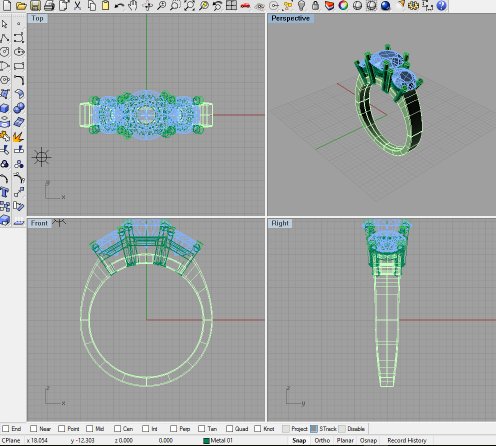Select the Box solid tool
Viewport: 496px width, 446px height.
4,108
